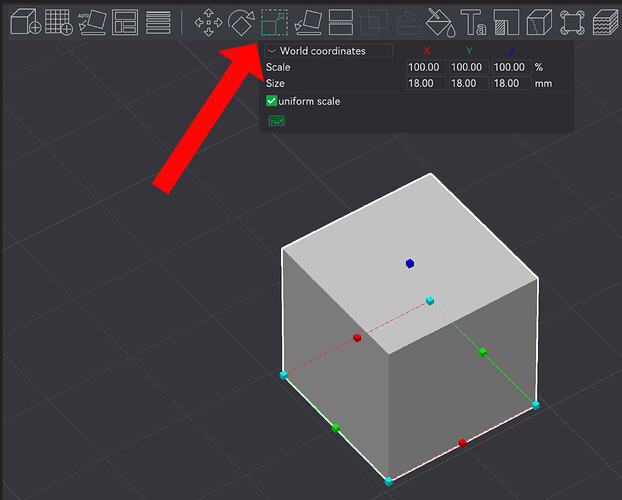Select the hatched corner support painting icon
The width and height of the screenshot is (622, 500).
pyautogui.click(x=506, y=23)
